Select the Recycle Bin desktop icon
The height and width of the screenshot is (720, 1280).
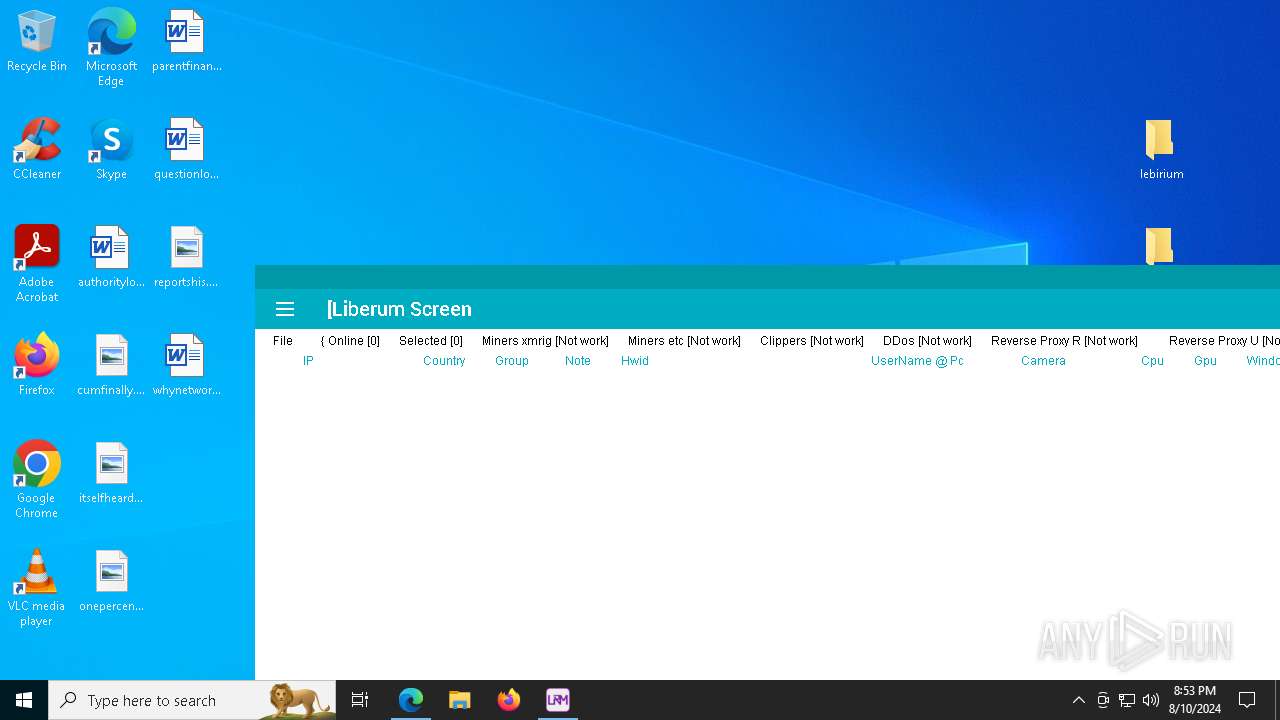tap(37, 42)
